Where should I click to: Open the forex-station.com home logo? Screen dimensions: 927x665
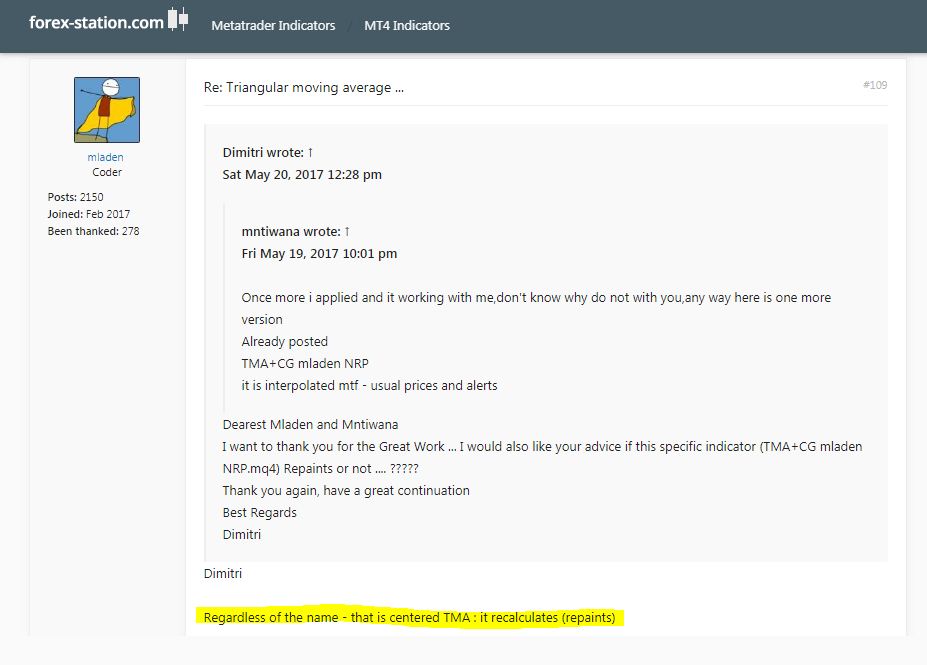point(108,21)
